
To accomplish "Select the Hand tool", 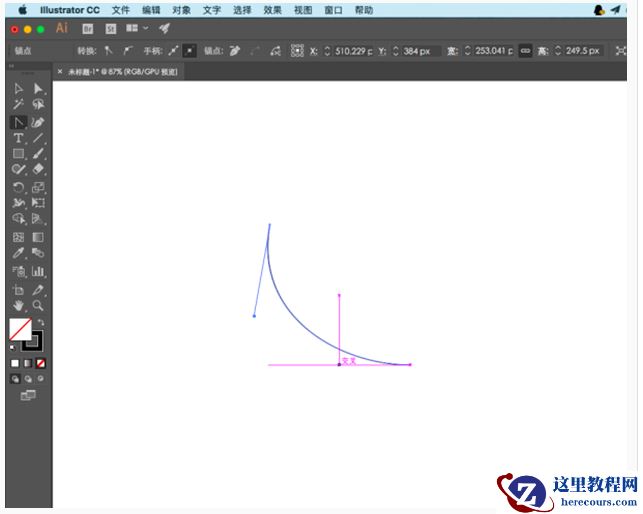I will (x=18, y=305).
